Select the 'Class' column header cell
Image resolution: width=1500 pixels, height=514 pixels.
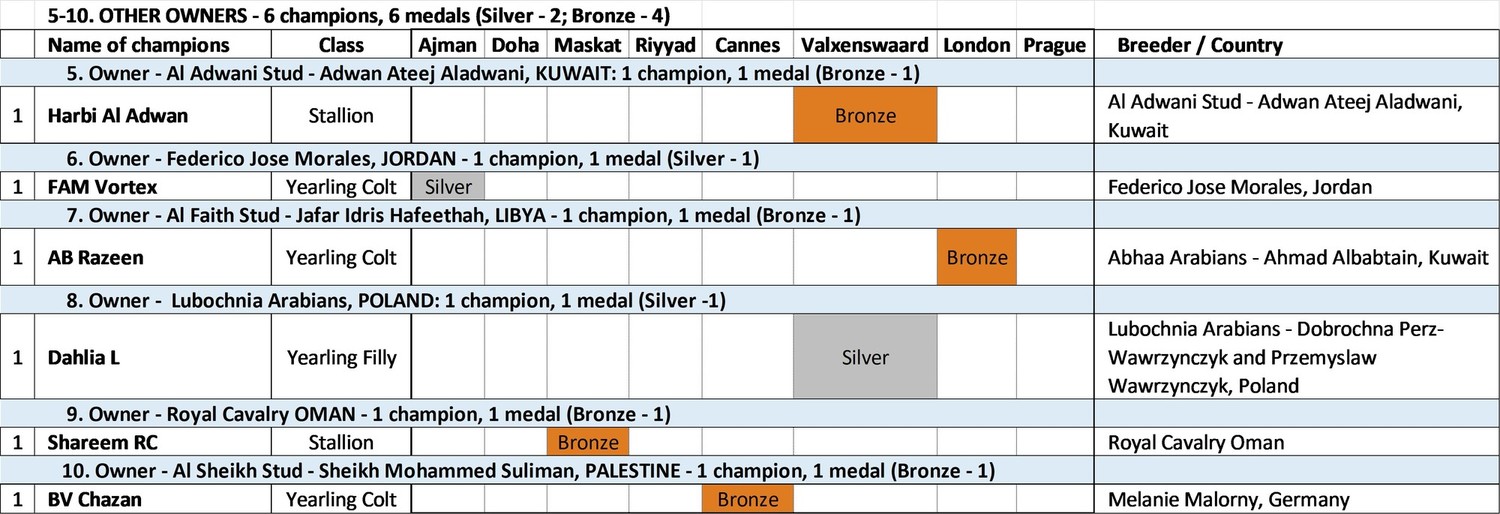coord(341,45)
